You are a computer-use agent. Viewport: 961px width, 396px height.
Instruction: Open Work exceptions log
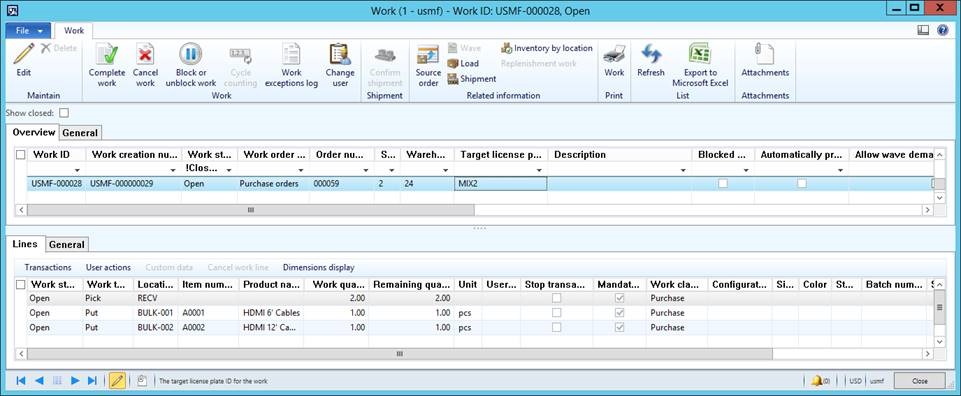(291, 66)
